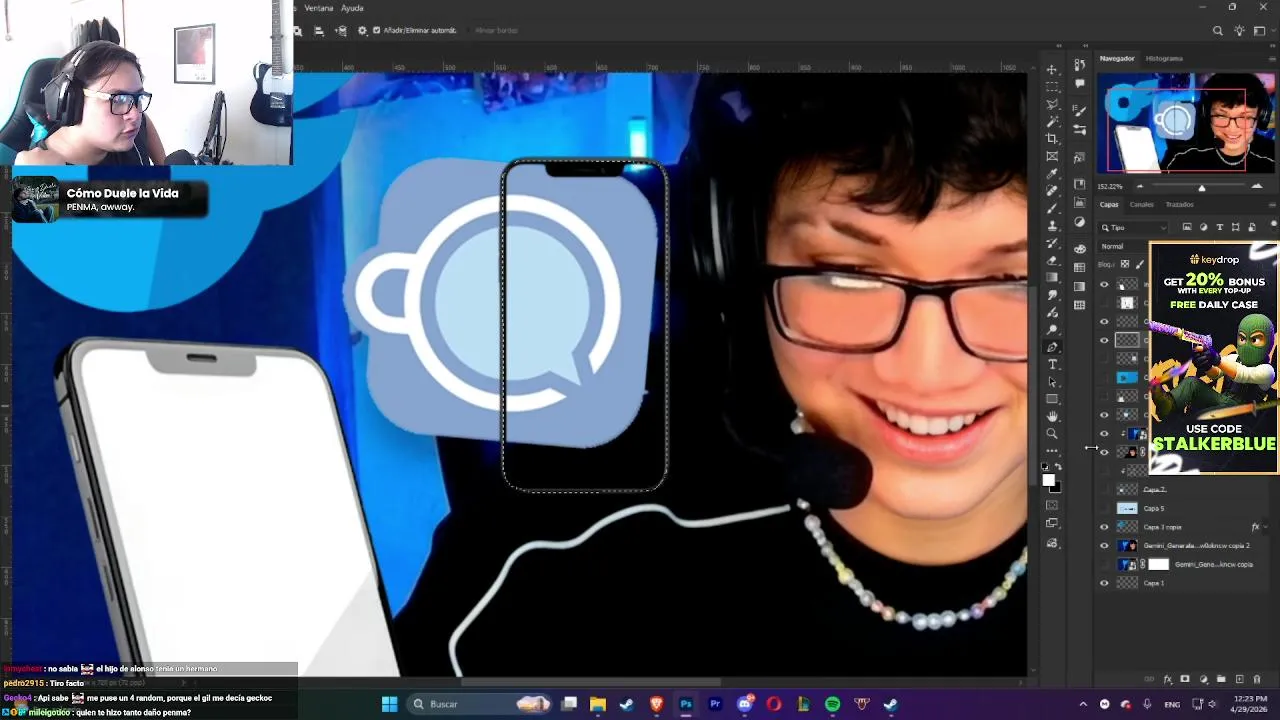1280x720 pixels.
Task: Open Photoshop search in options bar
Action: click(1217, 31)
